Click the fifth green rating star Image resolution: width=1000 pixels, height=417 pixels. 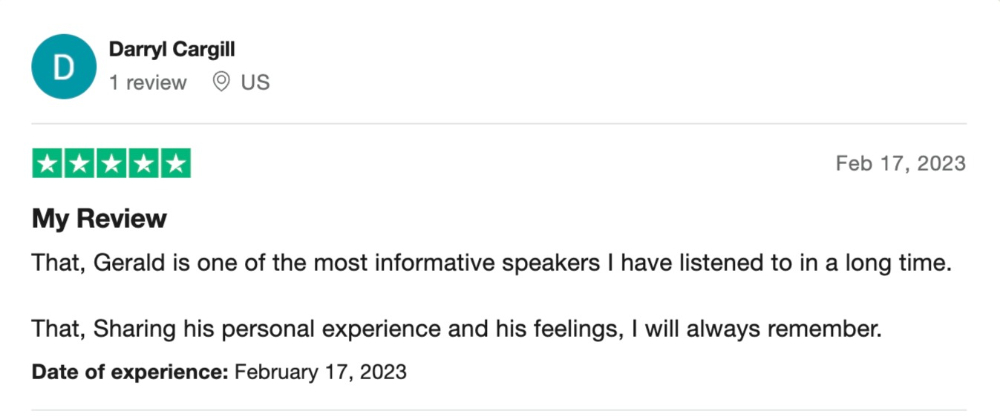click(175, 164)
